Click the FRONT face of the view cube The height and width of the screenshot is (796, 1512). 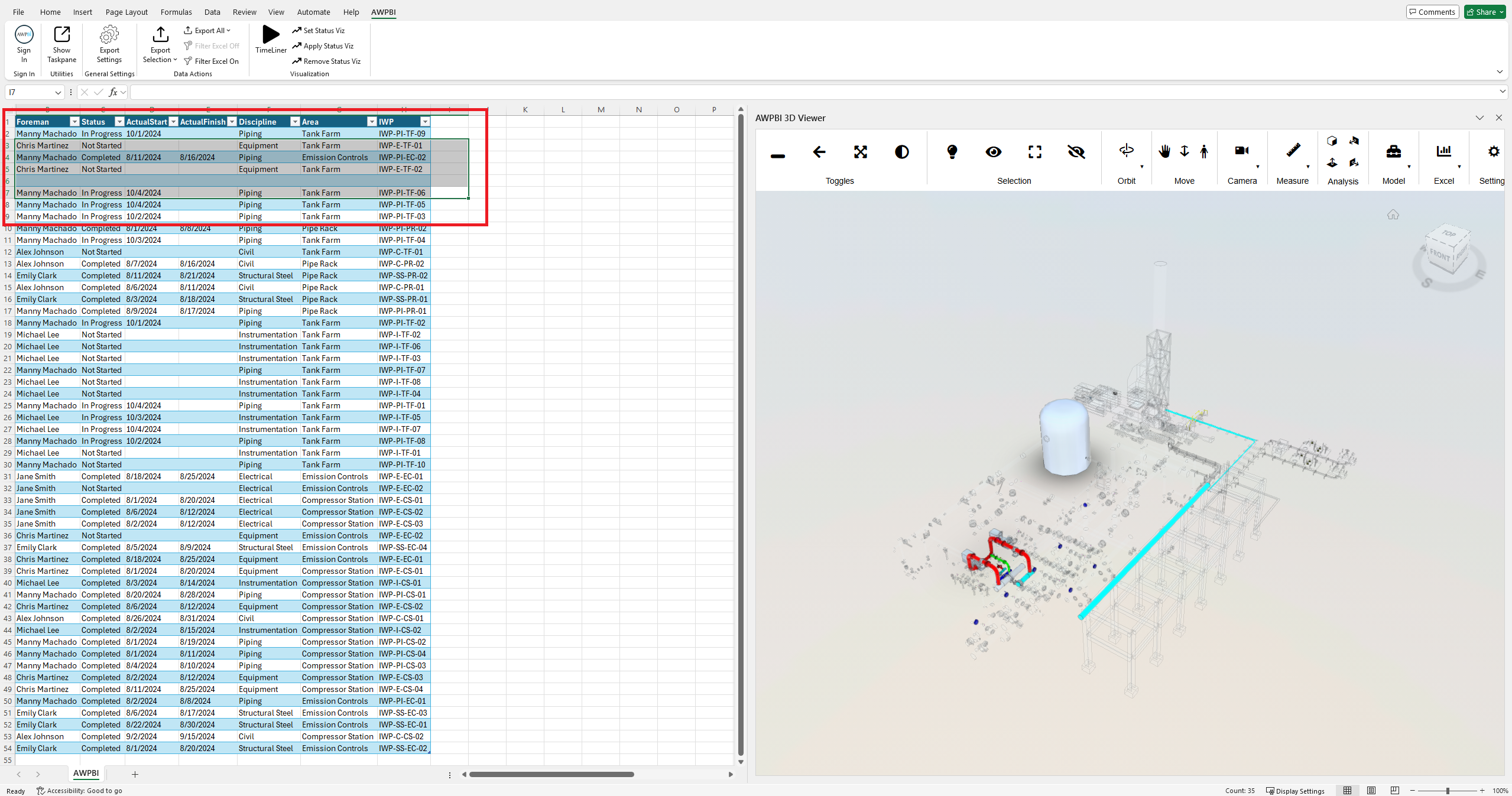(1439, 255)
